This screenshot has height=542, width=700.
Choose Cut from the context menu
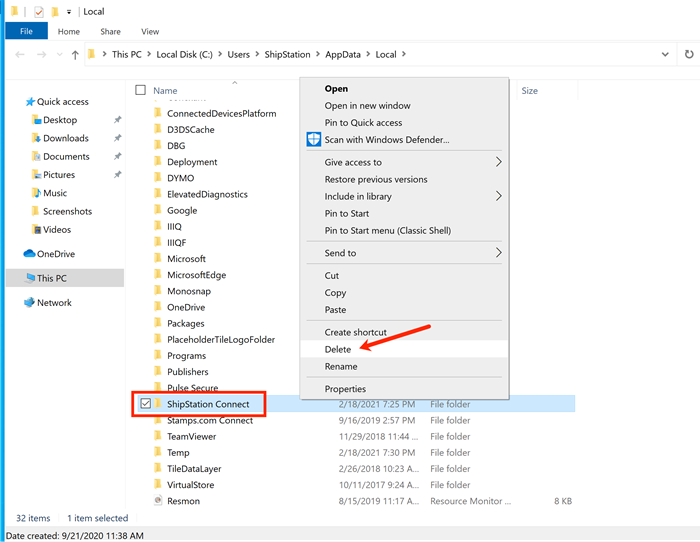[332, 276]
